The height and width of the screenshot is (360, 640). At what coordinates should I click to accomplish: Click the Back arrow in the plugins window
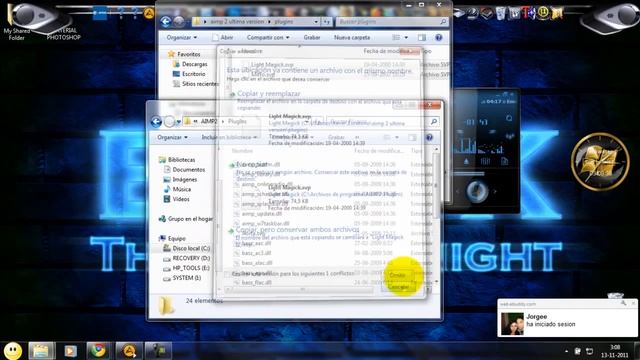(165, 21)
